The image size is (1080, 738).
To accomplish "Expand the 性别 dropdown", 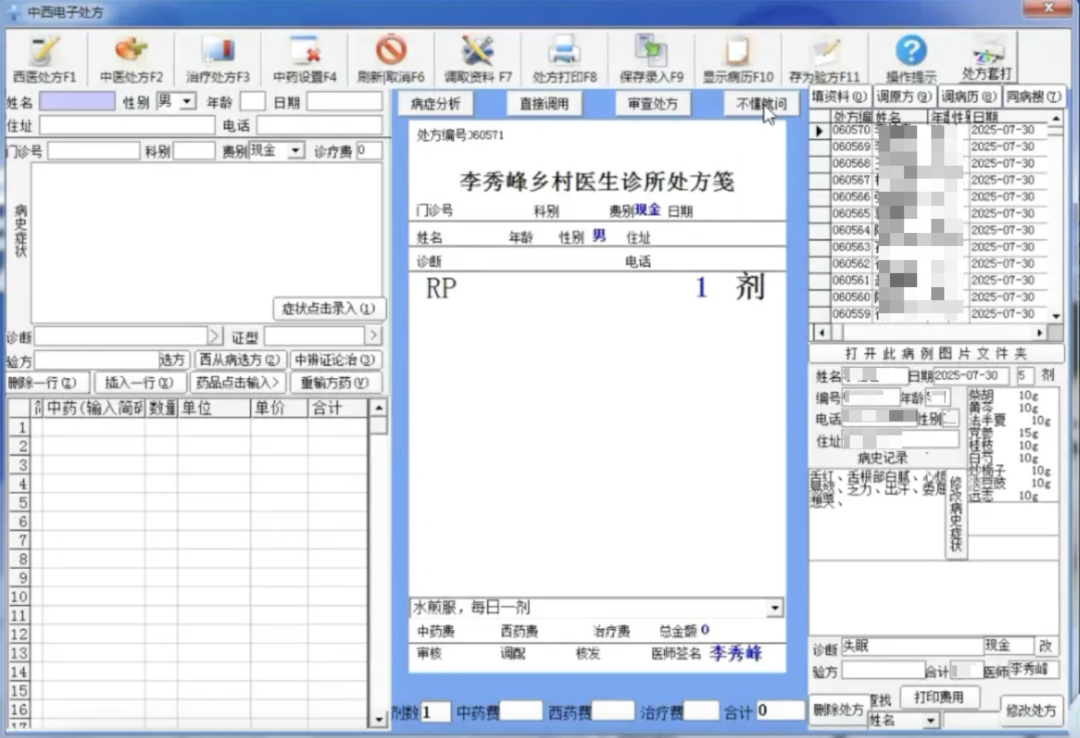I will point(187,102).
